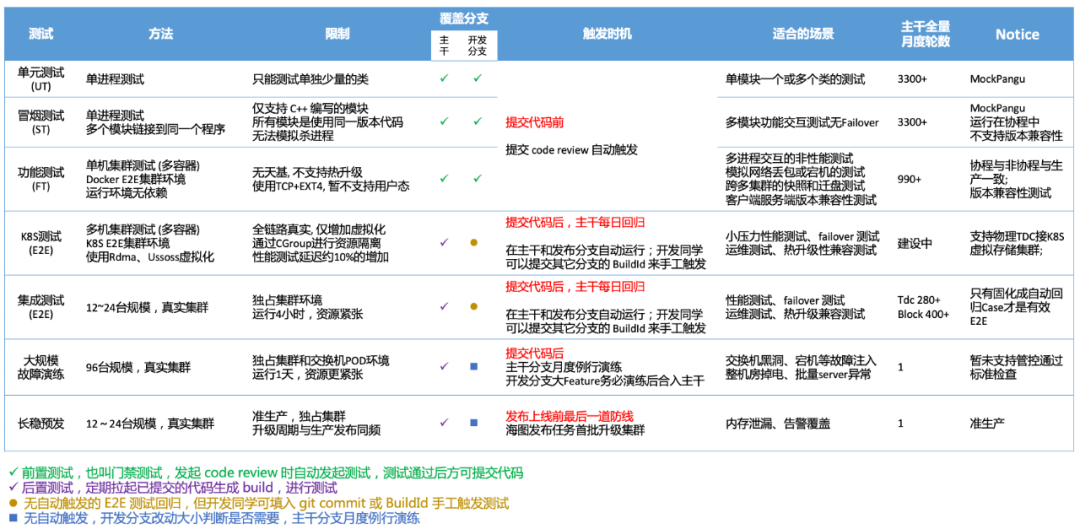
Task: Click the purple check in the 大规模故障演练 row
Action: [444, 366]
